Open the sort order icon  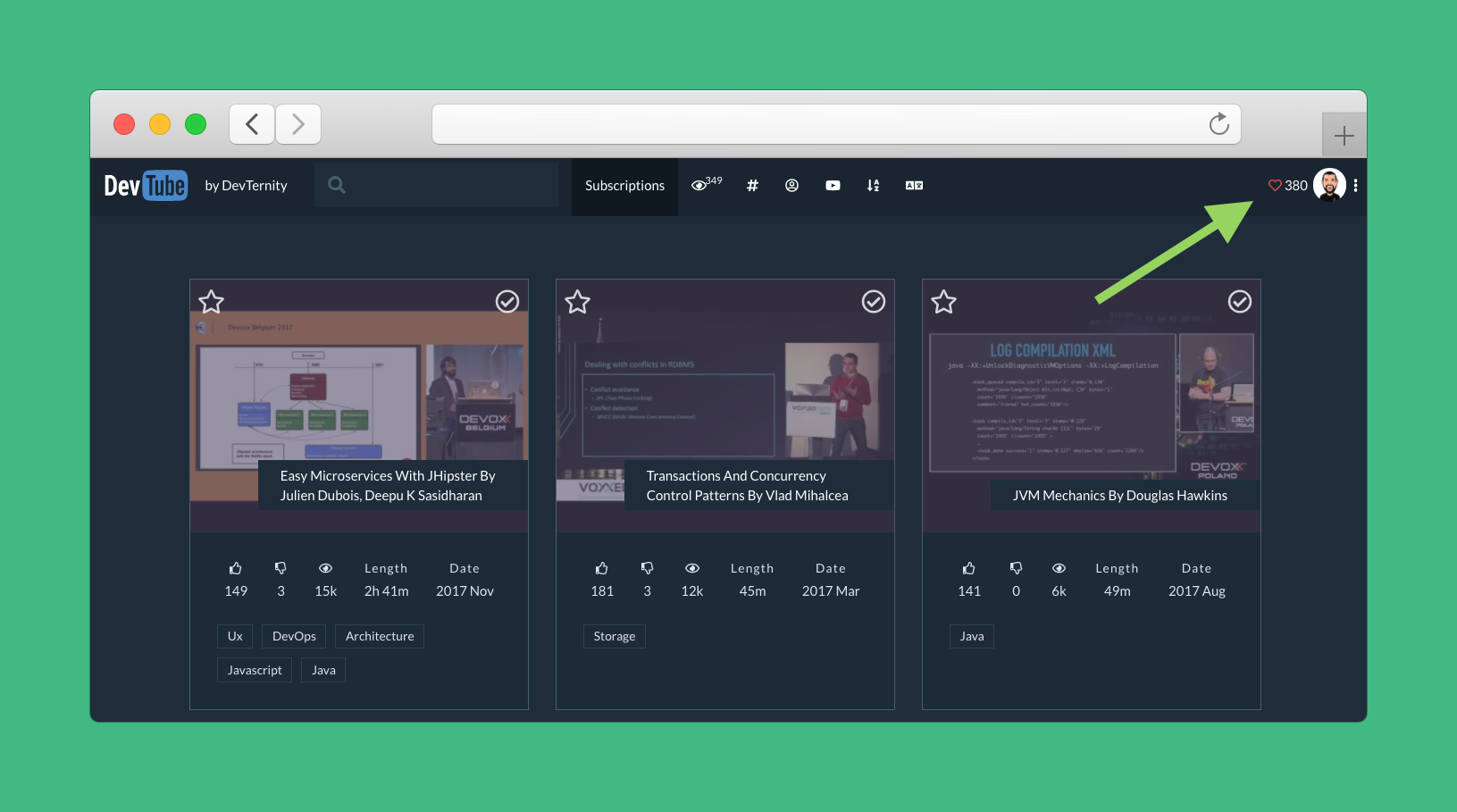(x=873, y=185)
